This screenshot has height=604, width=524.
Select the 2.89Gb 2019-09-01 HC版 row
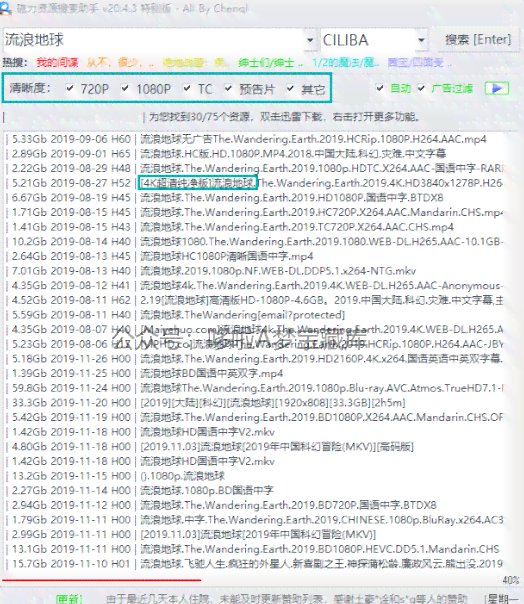tap(254, 154)
